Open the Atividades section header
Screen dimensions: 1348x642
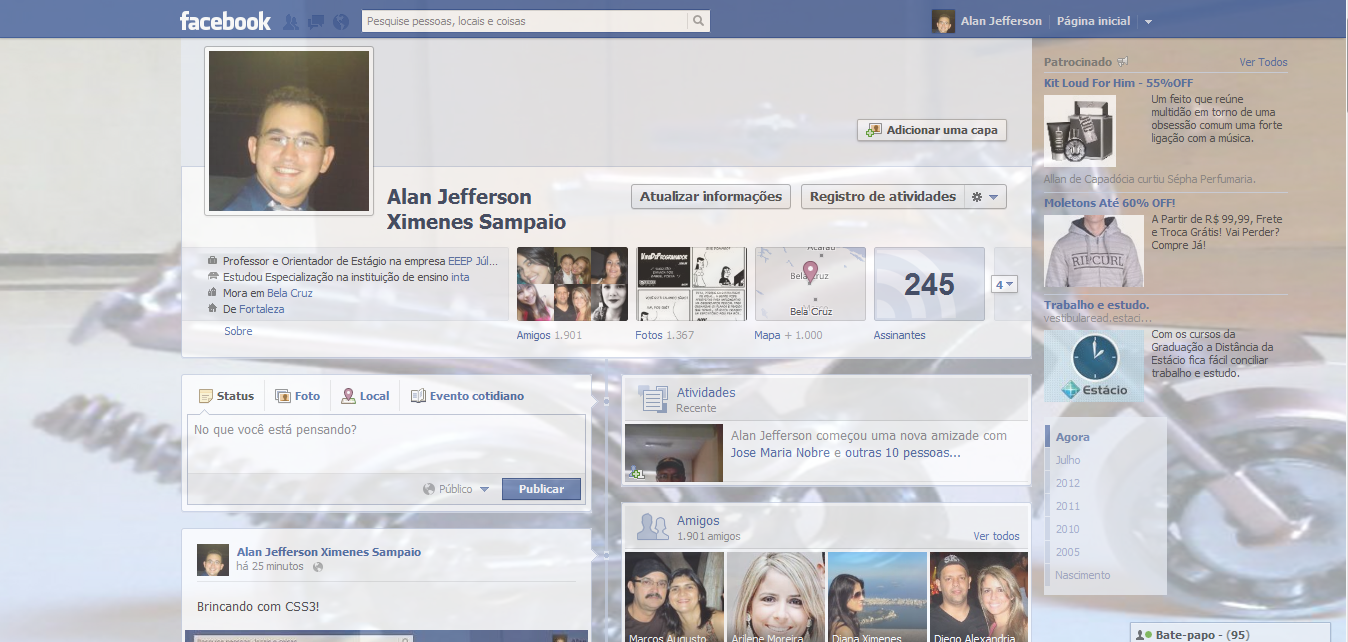pyautogui.click(x=705, y=393)
